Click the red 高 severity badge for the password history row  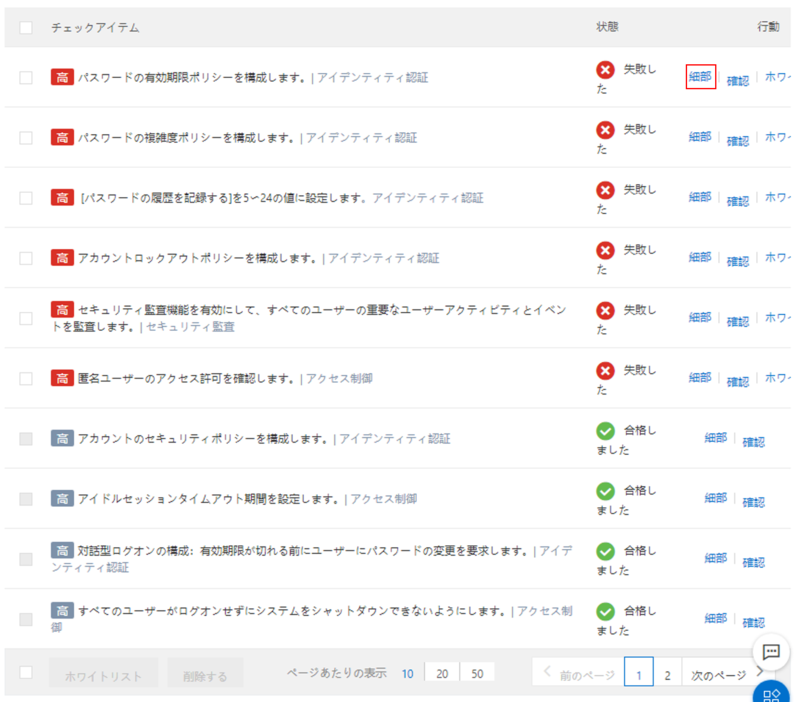point(62,197)
